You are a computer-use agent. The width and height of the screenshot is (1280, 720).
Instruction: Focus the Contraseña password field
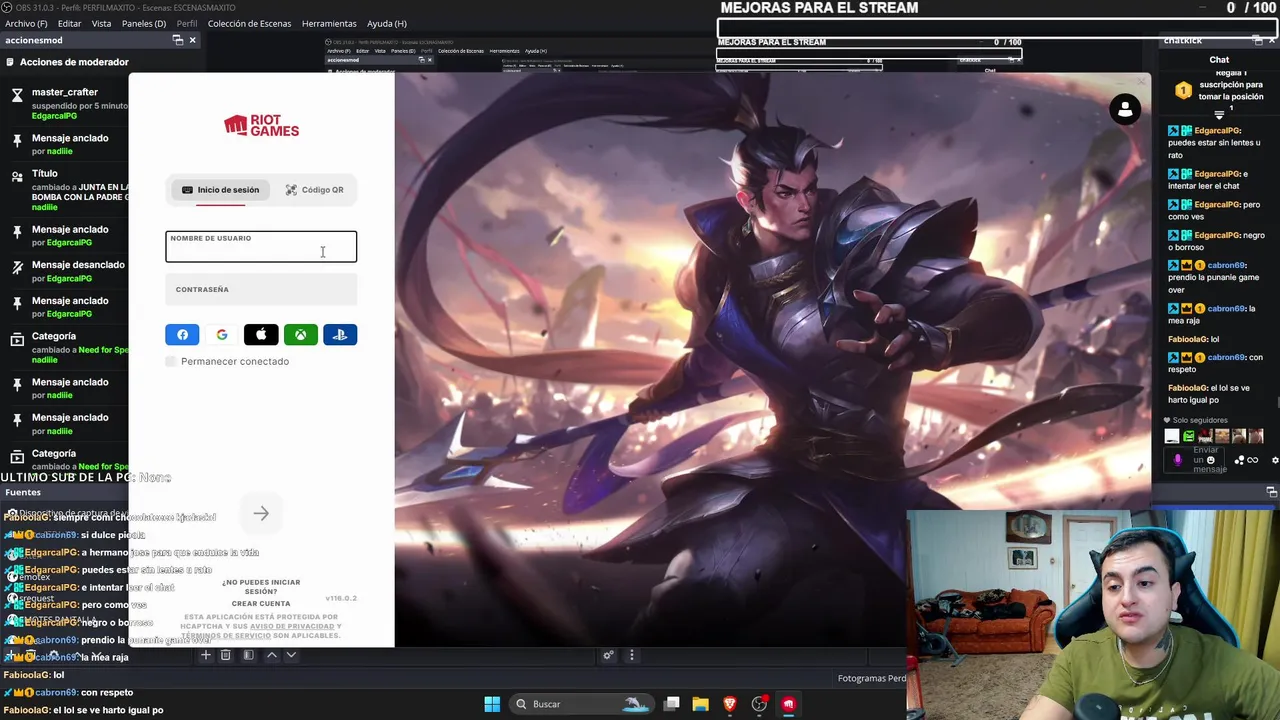pos(261,290)
